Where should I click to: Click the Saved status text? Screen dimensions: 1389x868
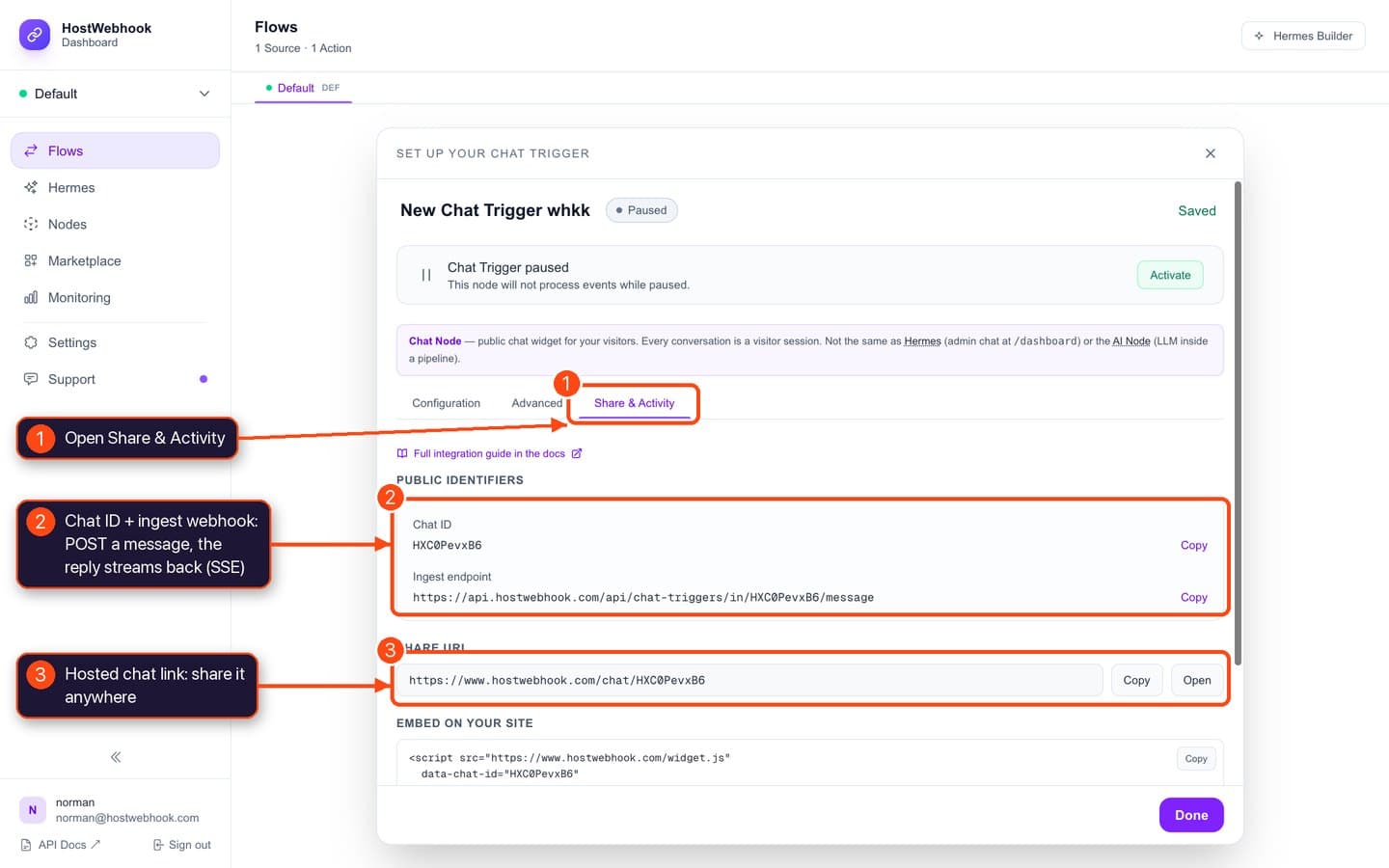pos(1197,210)
